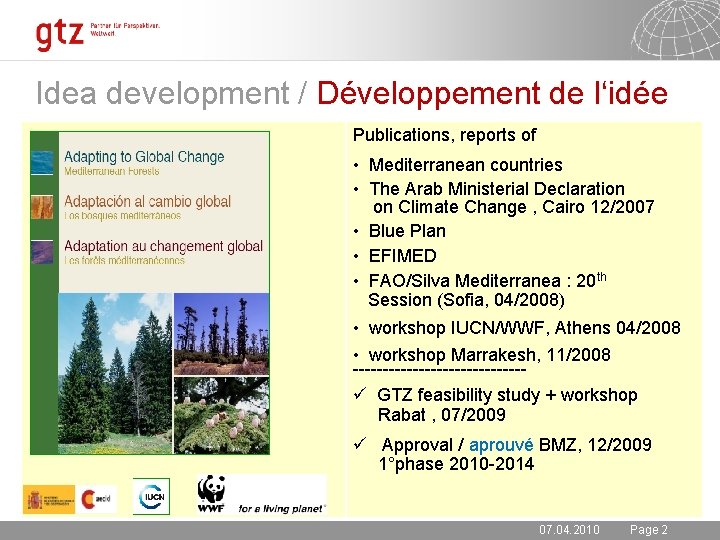Click checkmark beside Approval line
This screenshot has height=540, width=720.
point(360,443)
